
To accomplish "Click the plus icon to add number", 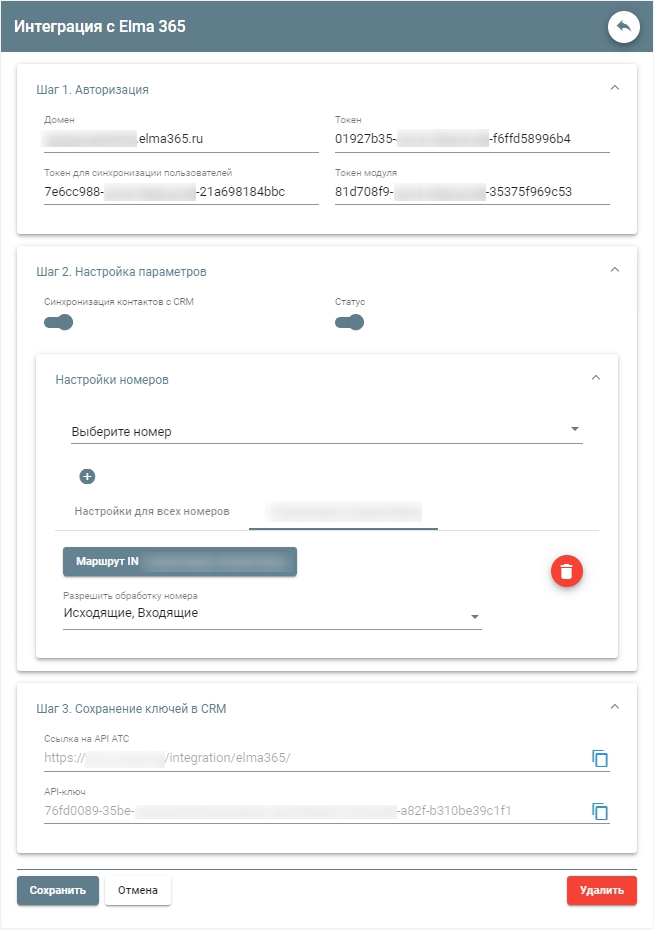I will (87, 477).
